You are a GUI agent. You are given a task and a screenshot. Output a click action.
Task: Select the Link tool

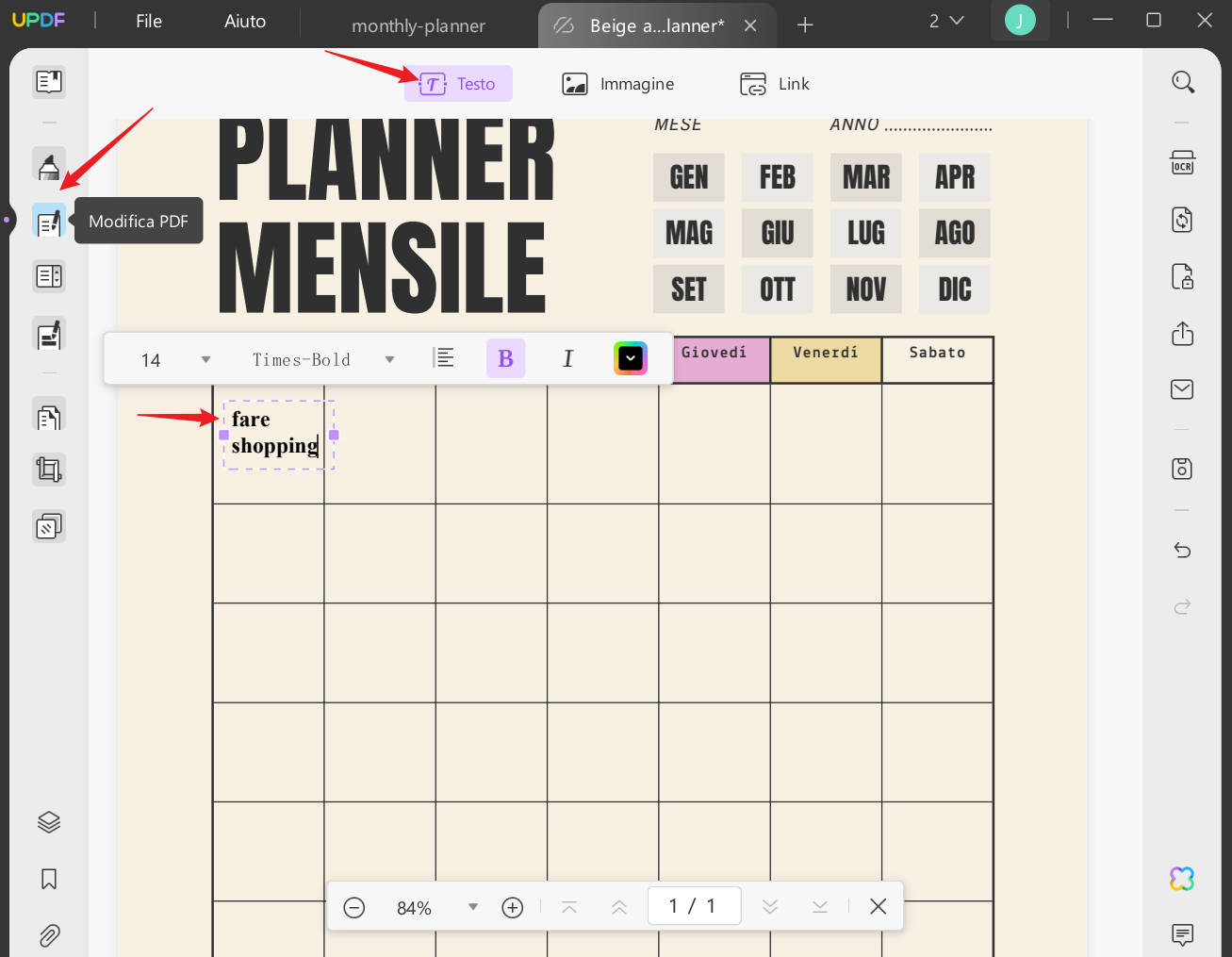click(x=775, y=84)
